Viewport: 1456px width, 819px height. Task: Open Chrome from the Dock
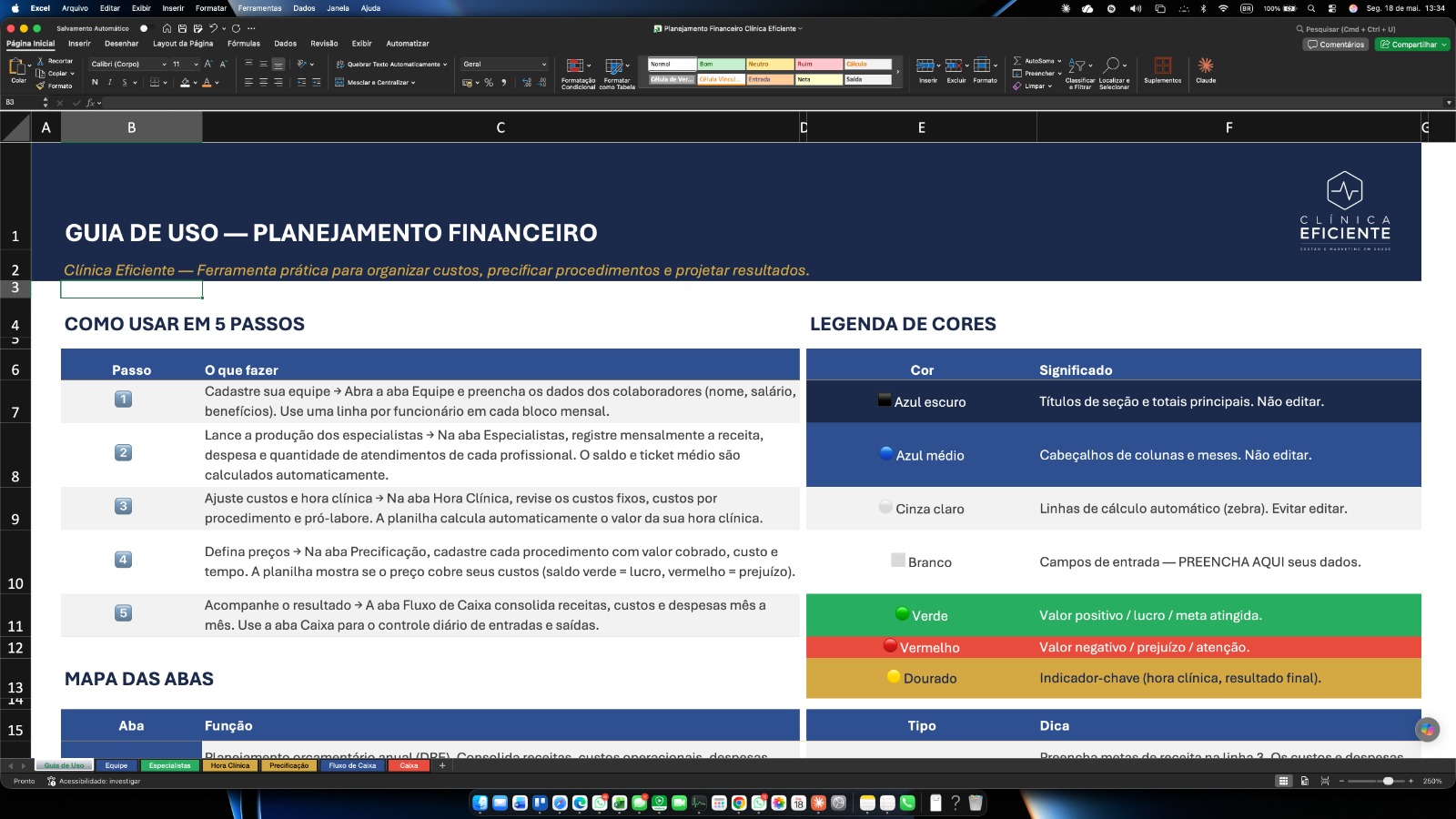(x=739, y=803)
